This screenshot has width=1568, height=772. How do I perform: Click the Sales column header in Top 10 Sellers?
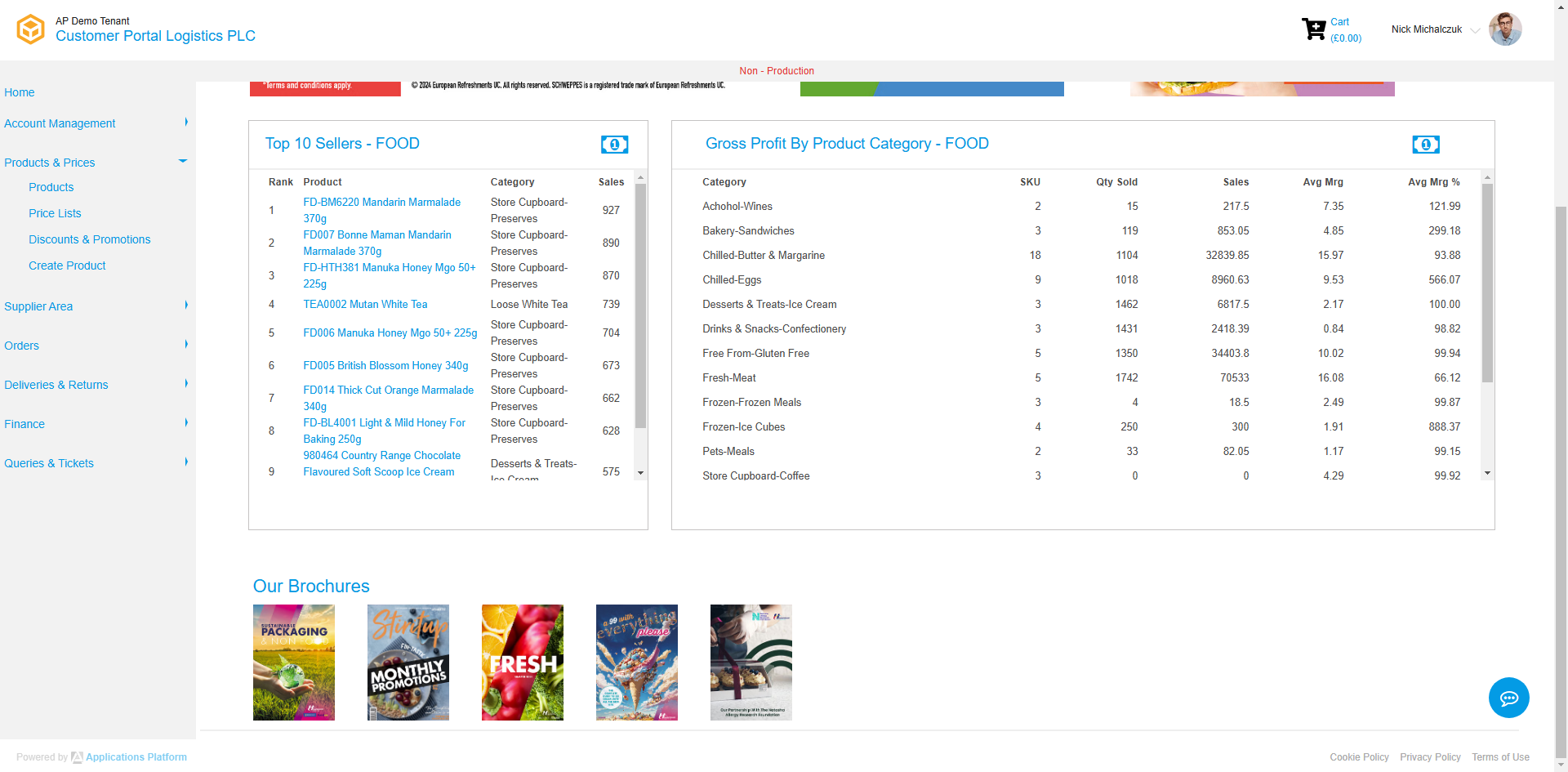[611, 182]
